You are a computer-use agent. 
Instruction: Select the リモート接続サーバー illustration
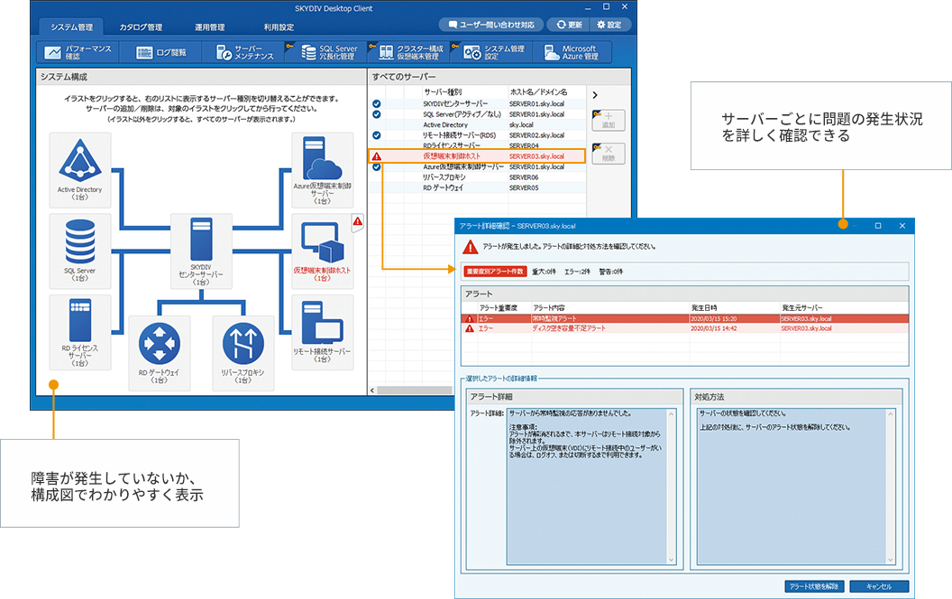pos(322,332)
